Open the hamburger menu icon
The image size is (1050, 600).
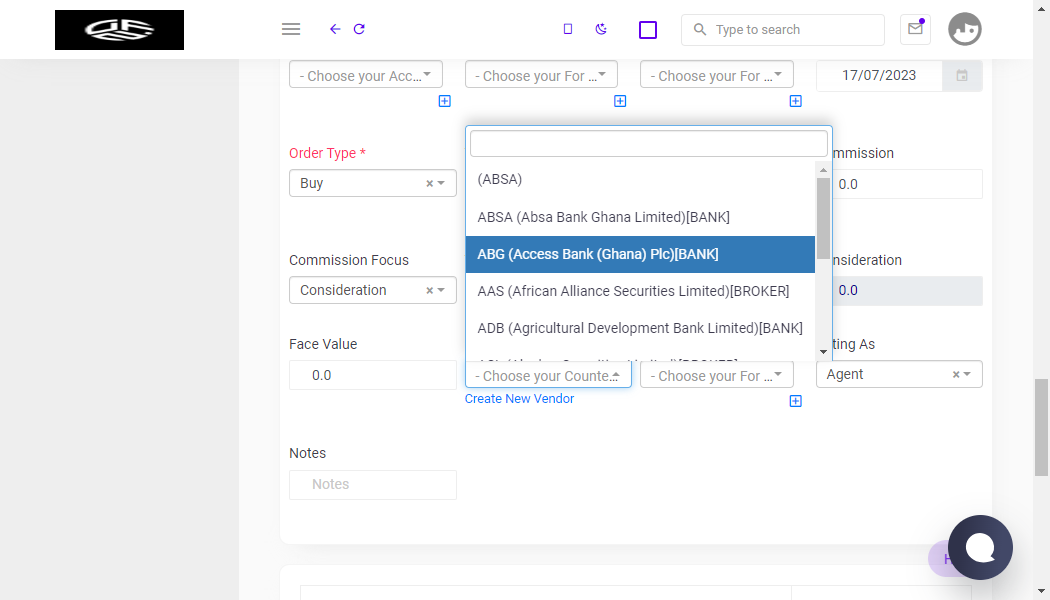tap(291, 29)
